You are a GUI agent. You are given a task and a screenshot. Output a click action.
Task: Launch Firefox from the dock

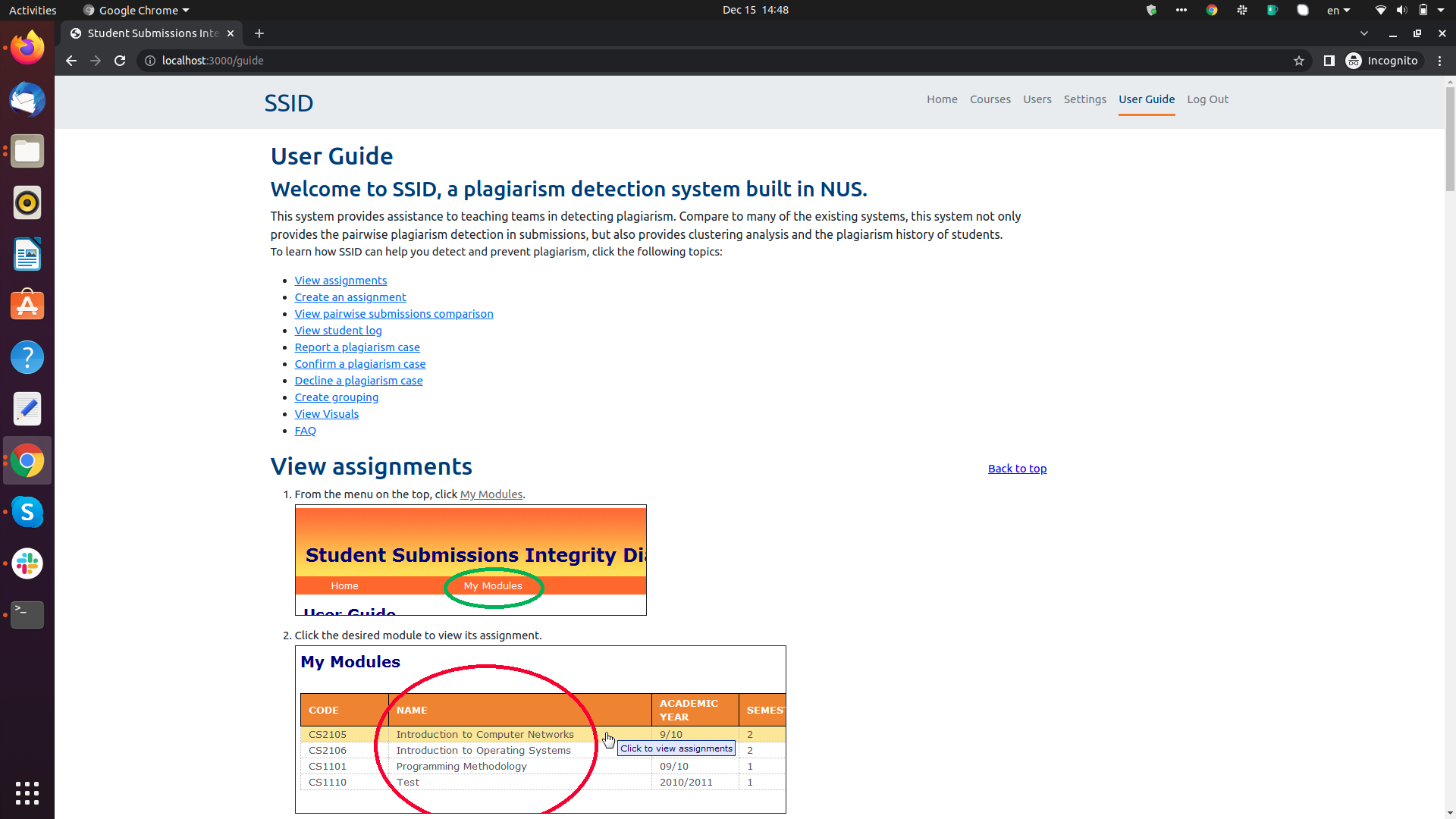click(x=27, y=48)
